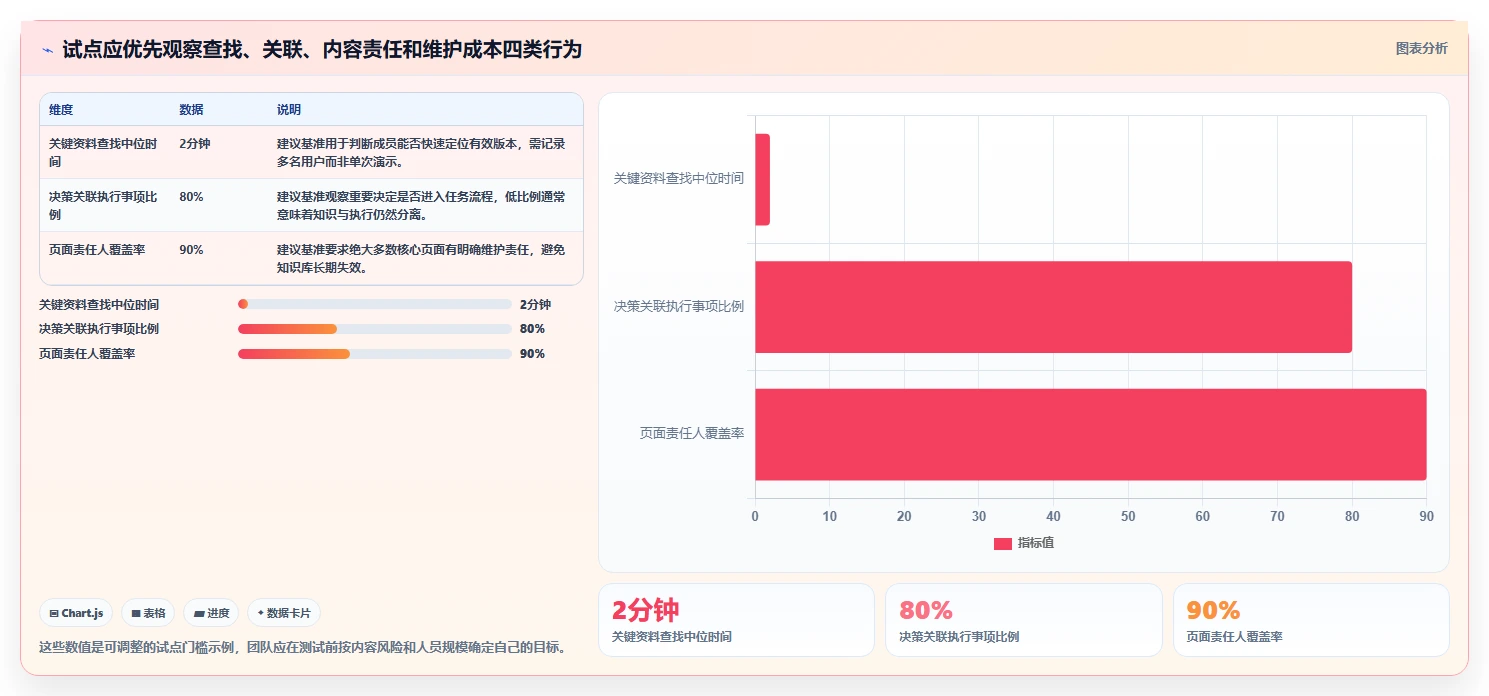
Task: Open the 2分钟 data card
Action: click(x=736, y=620)
